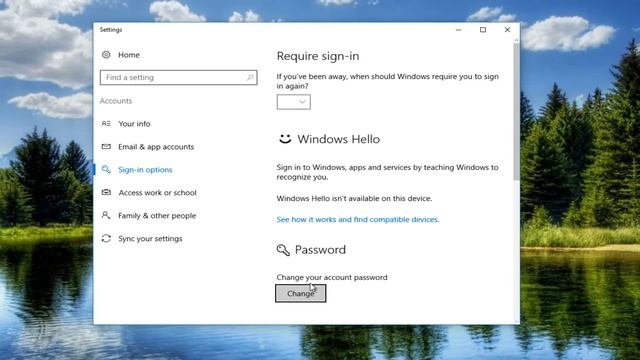Follow the See how it works link
The image size is (640, 360).
pos(358,220)
